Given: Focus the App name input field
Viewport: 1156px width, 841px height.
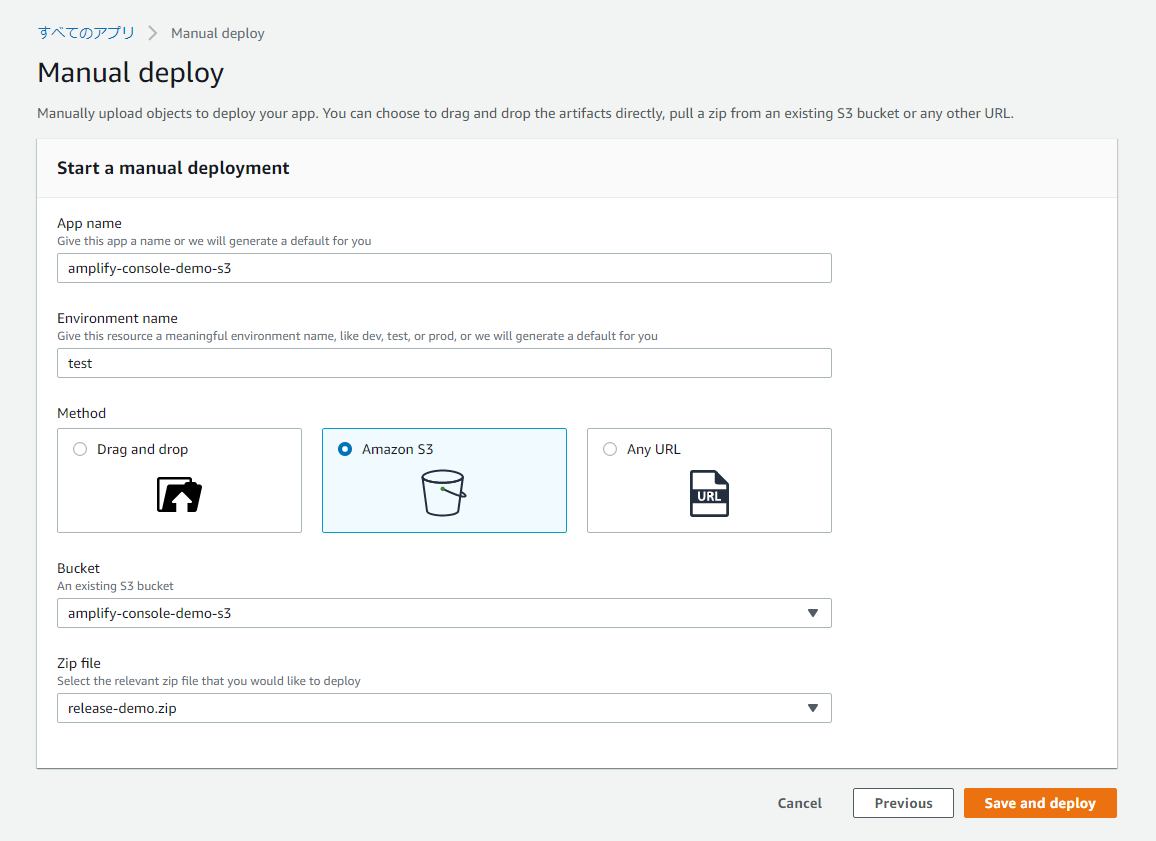Looking at the screenshot, I should point(444,268).
